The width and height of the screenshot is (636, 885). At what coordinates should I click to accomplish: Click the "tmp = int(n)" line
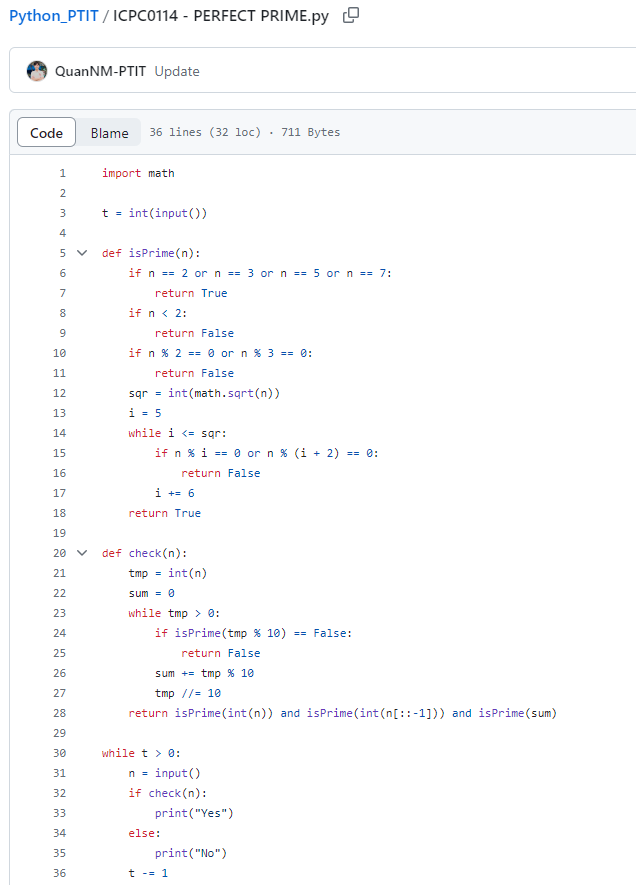click(168, 573)
